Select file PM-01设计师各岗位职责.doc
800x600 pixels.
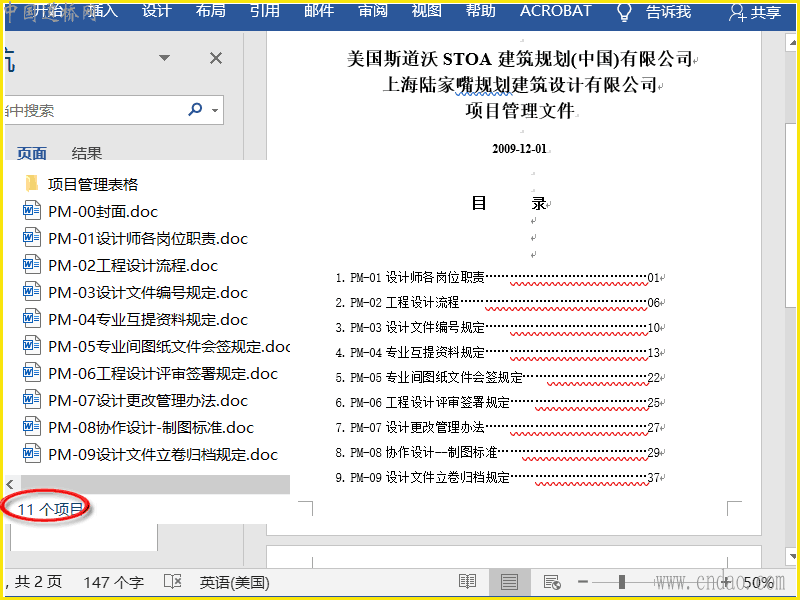148,238
